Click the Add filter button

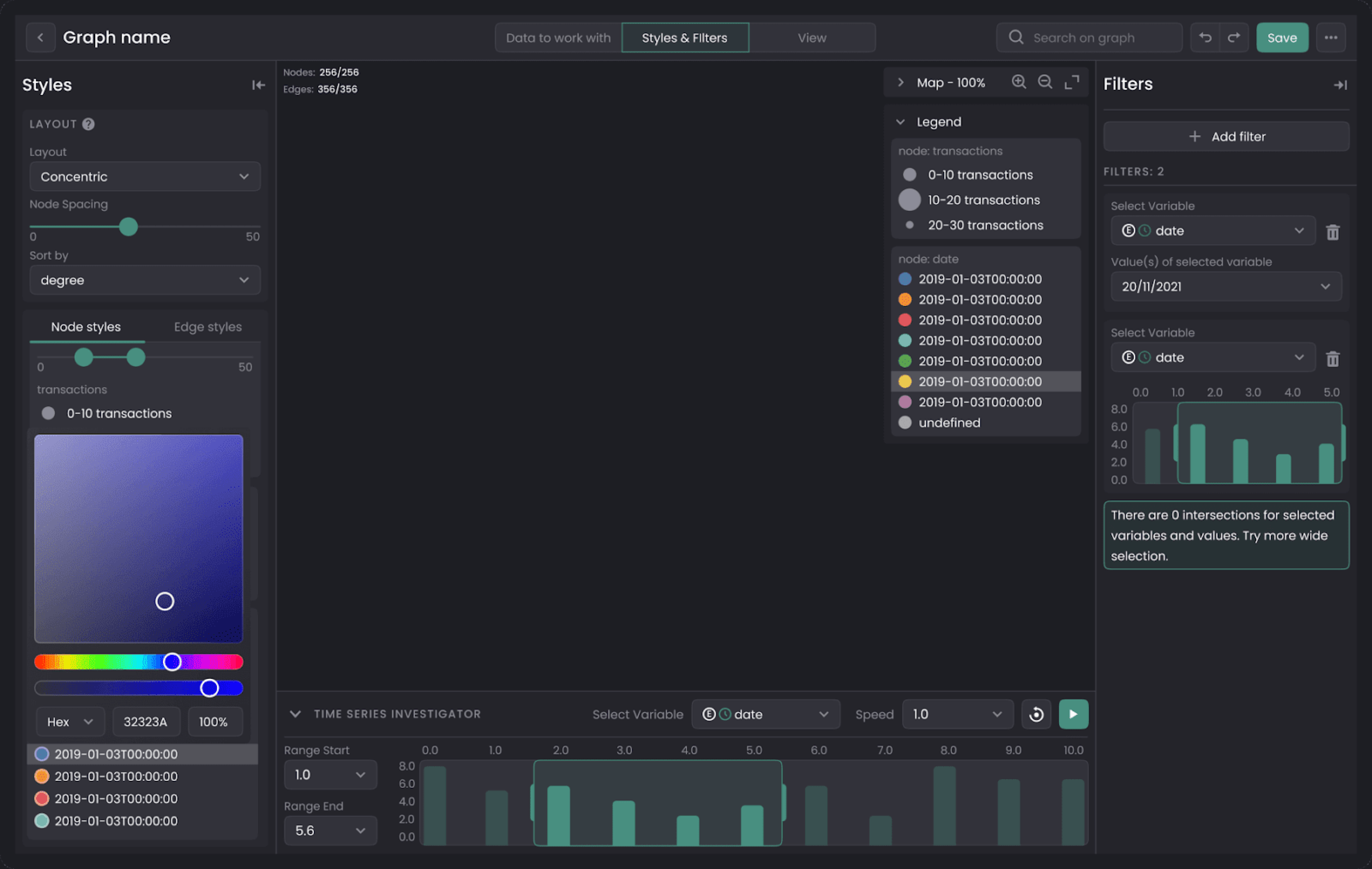(x=1226, y=136)
